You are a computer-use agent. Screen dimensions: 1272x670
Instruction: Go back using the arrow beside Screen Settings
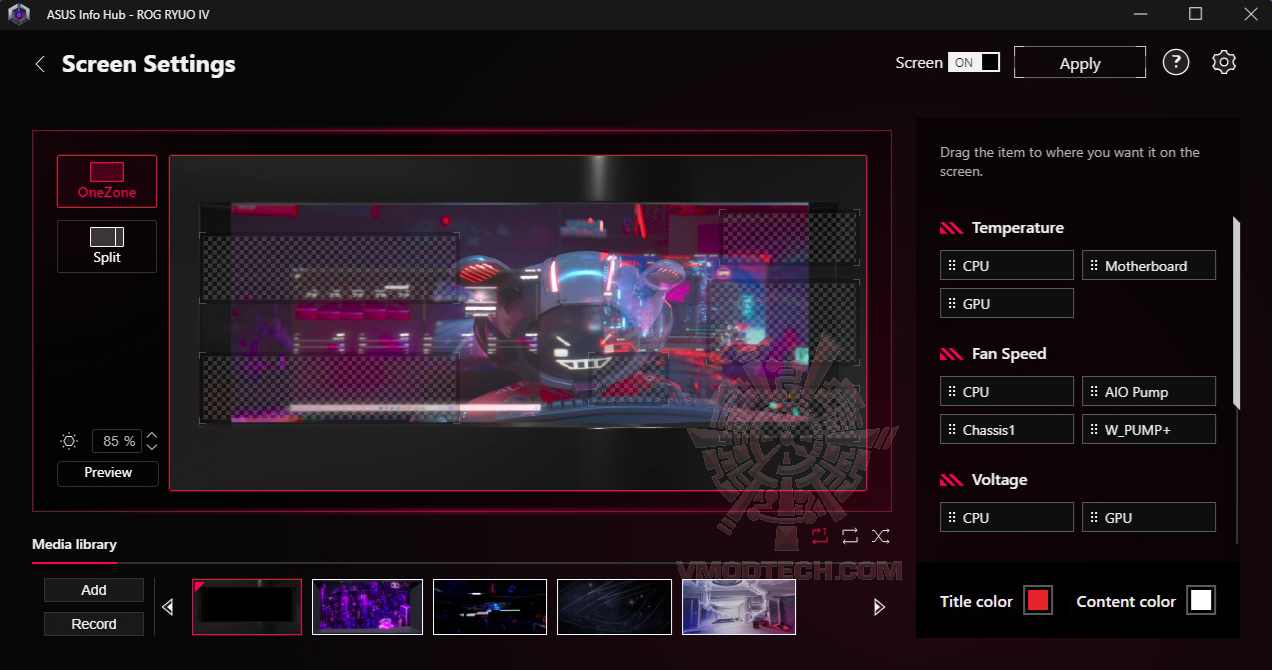click(x=40, y=64)
